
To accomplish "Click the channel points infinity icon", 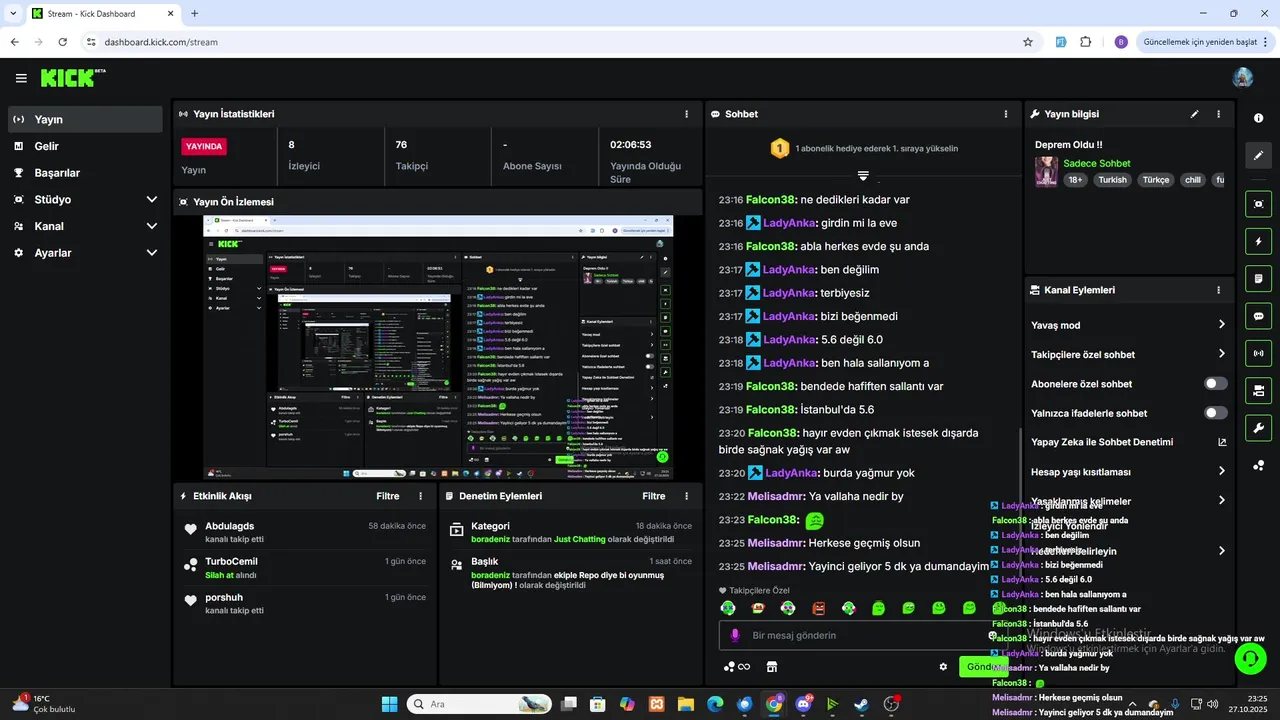I will [737, 667].
